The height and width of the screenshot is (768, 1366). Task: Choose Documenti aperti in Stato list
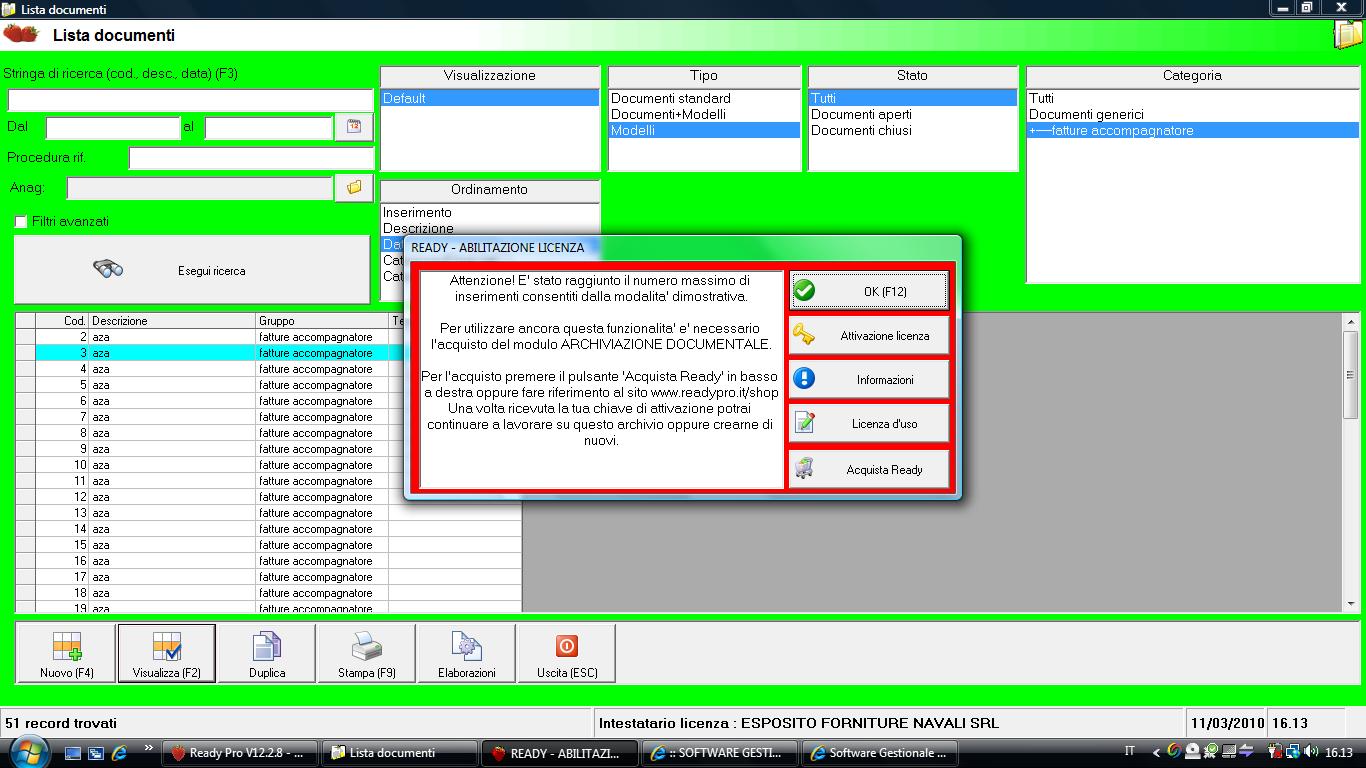point(912,114)
